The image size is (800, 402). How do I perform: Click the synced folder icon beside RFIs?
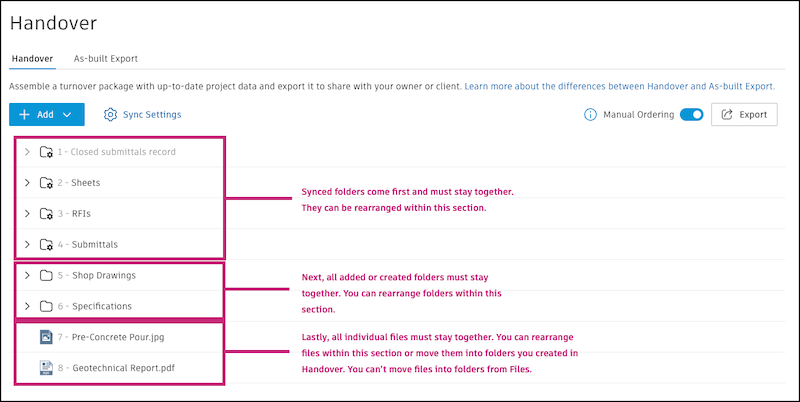pos(46,214)
